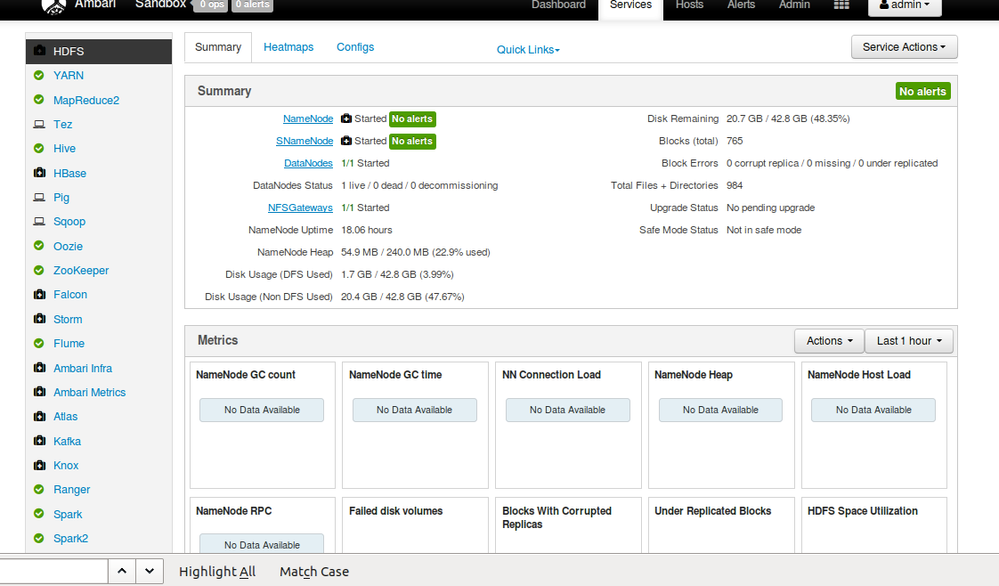The width and height of the screenshot is (999, 586).
Task: Go to the Dashboard menu
Action: coord(559,5)
